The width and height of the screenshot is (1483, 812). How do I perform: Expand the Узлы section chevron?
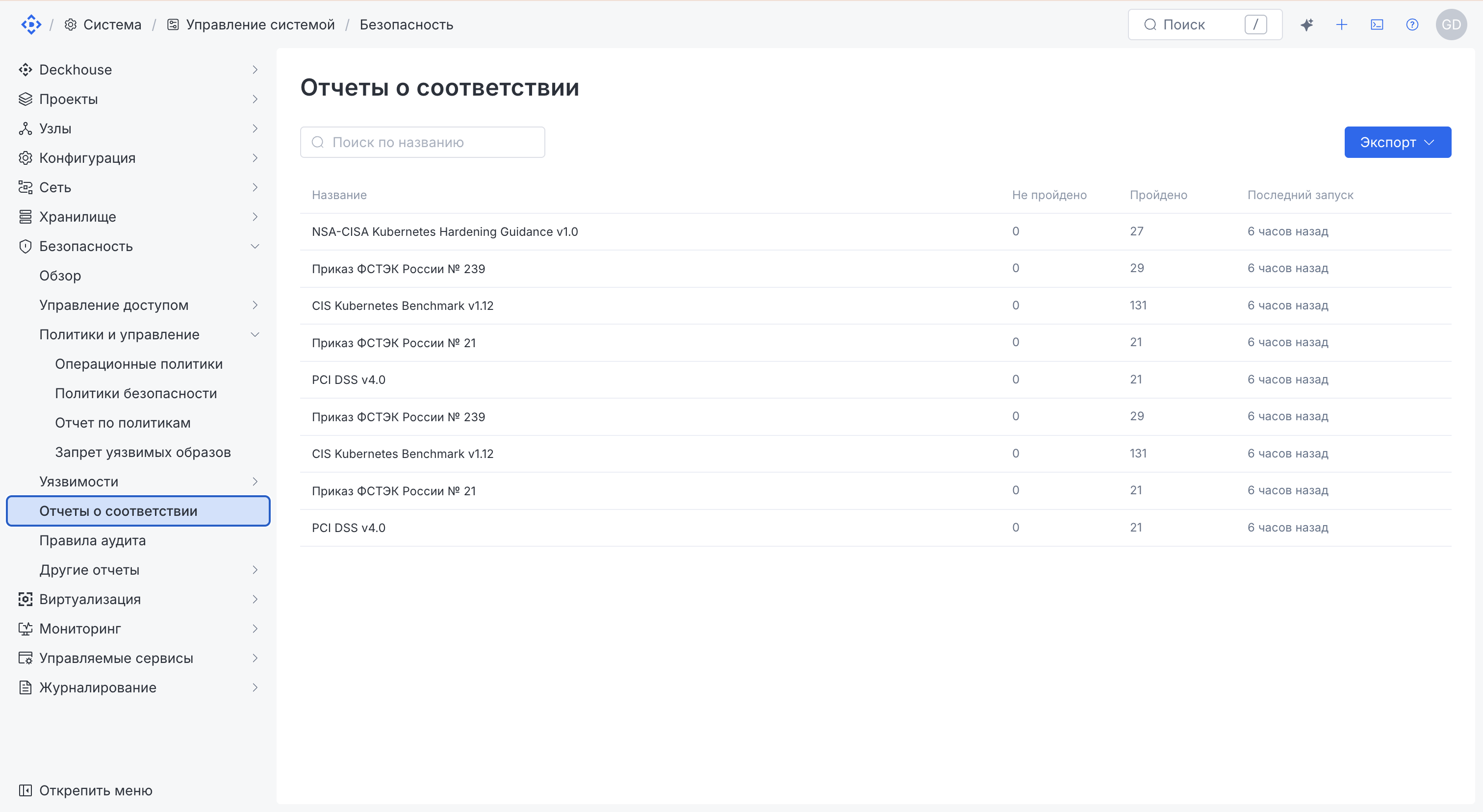255,128
